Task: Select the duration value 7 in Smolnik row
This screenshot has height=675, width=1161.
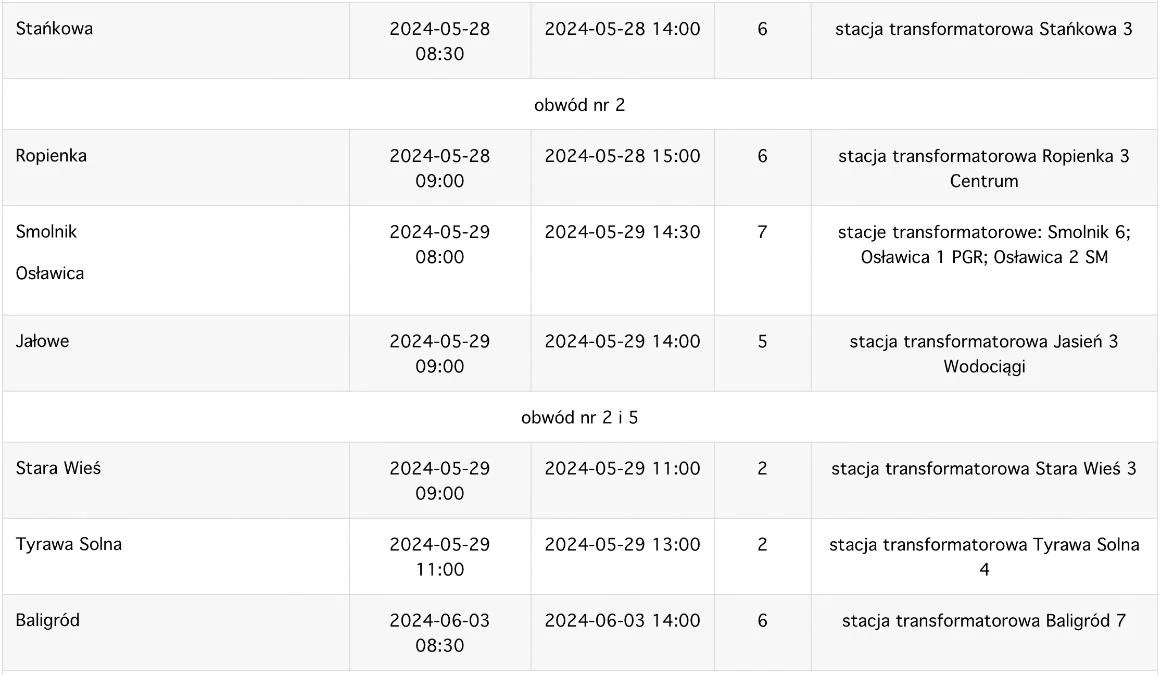Action: [762, 232]
